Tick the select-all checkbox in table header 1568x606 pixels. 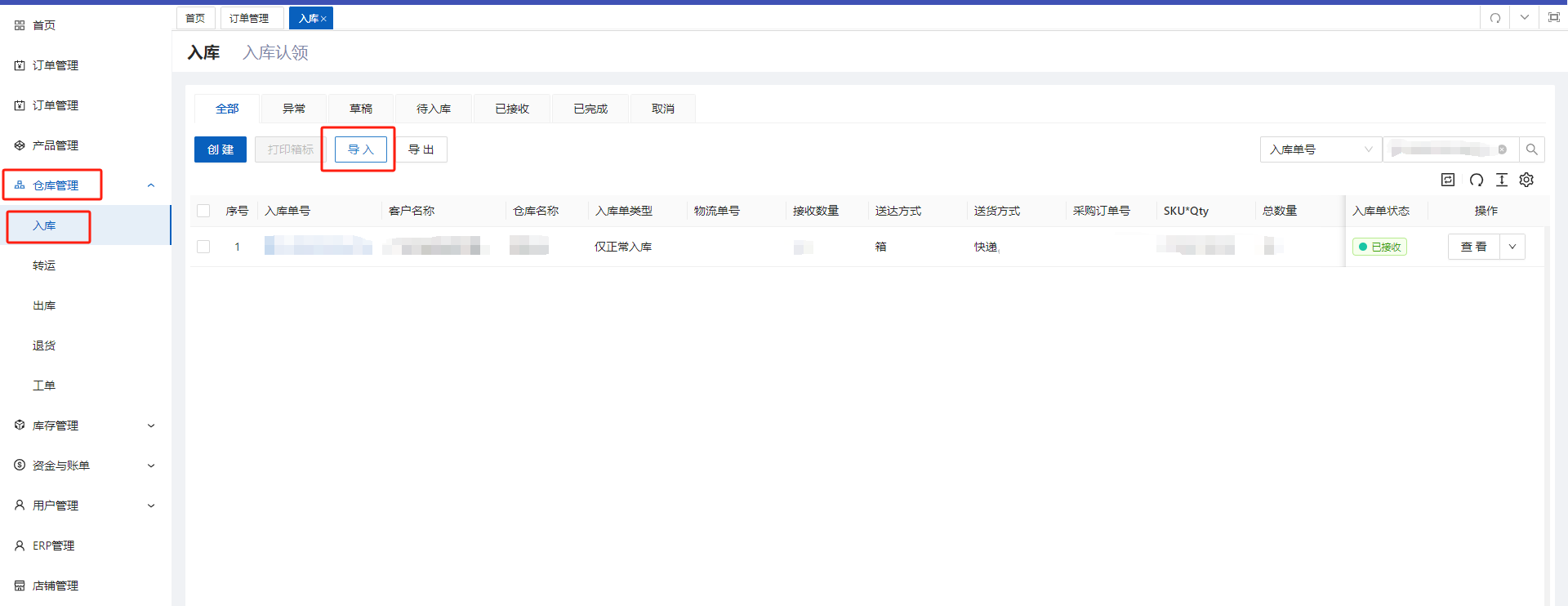tap(204, 211)
